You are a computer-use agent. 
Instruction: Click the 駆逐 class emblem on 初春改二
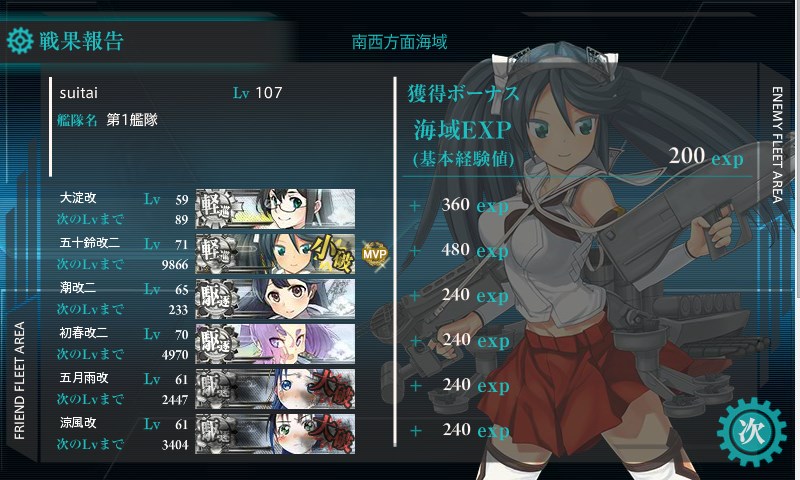coord(216,344)
